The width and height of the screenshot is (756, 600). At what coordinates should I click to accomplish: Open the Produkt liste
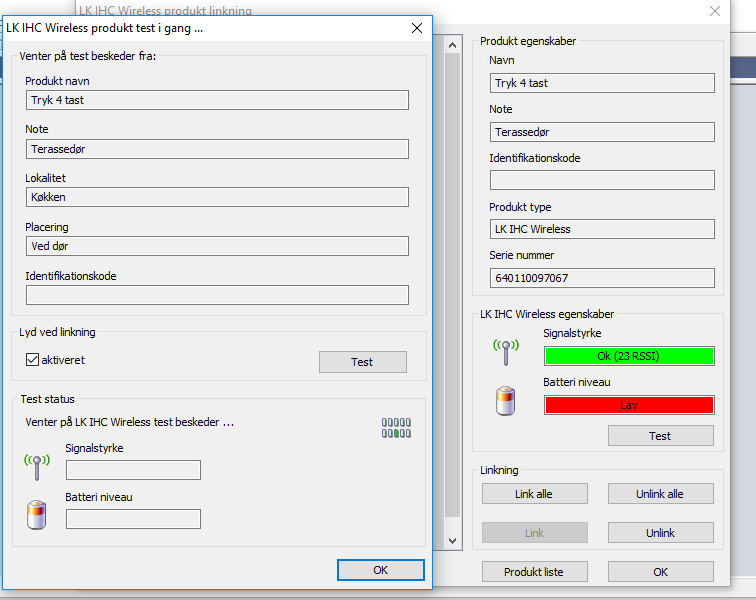coord(535,572)
